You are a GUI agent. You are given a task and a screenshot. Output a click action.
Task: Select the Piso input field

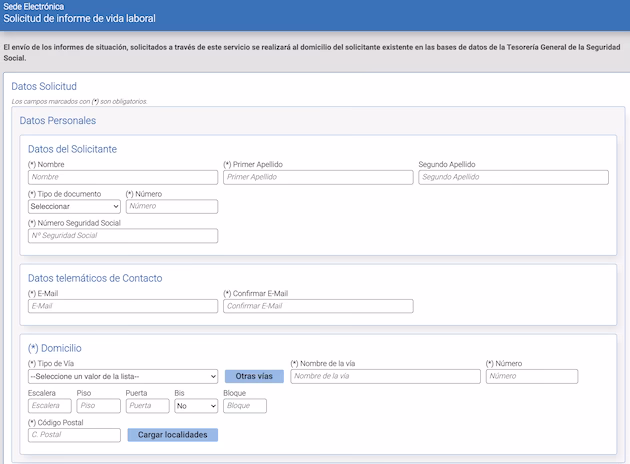pyautogui.click(x=98, y=406)
